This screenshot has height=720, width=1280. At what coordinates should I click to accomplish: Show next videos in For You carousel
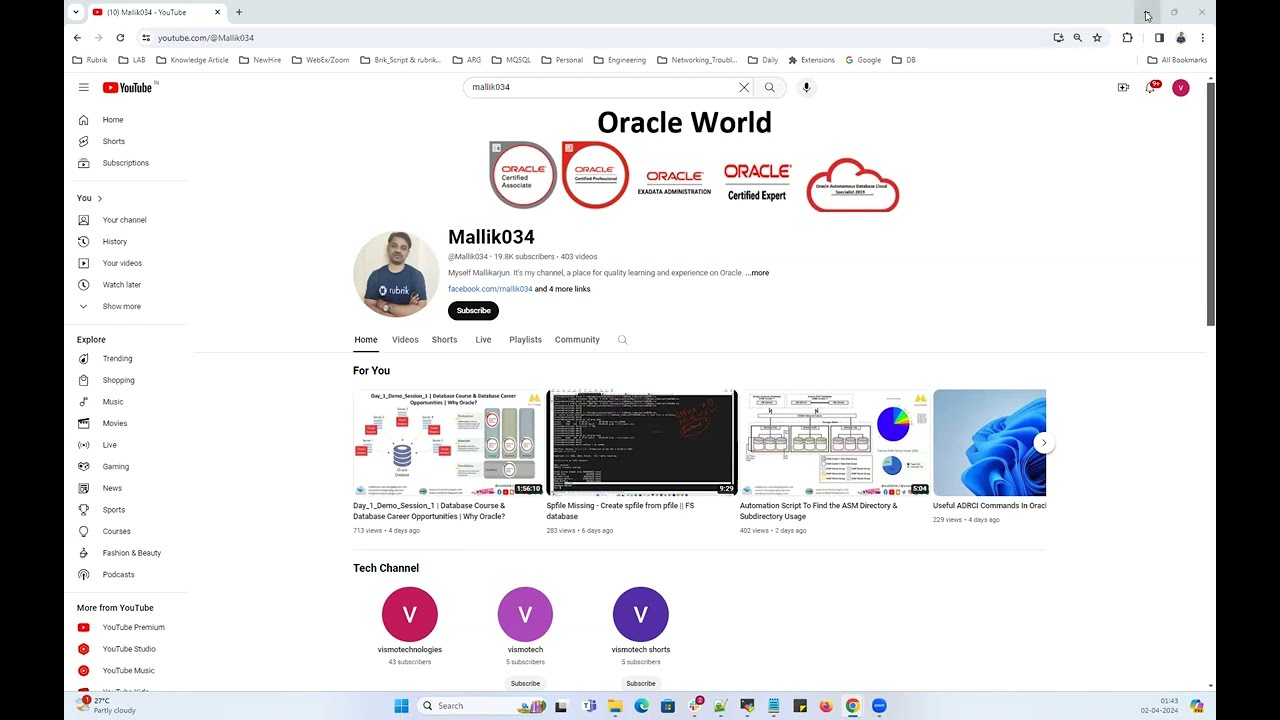coord(1044,443)
